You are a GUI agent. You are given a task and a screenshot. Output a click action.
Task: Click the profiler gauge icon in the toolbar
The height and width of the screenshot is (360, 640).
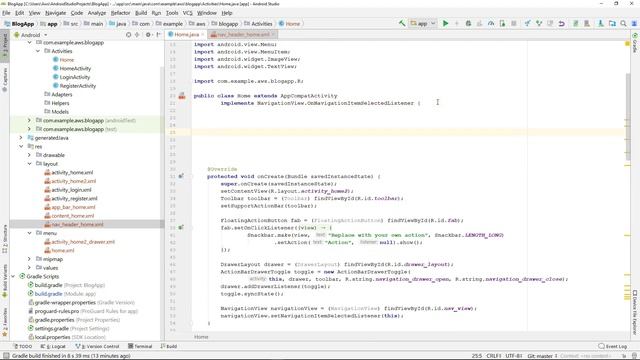point(491,24)
